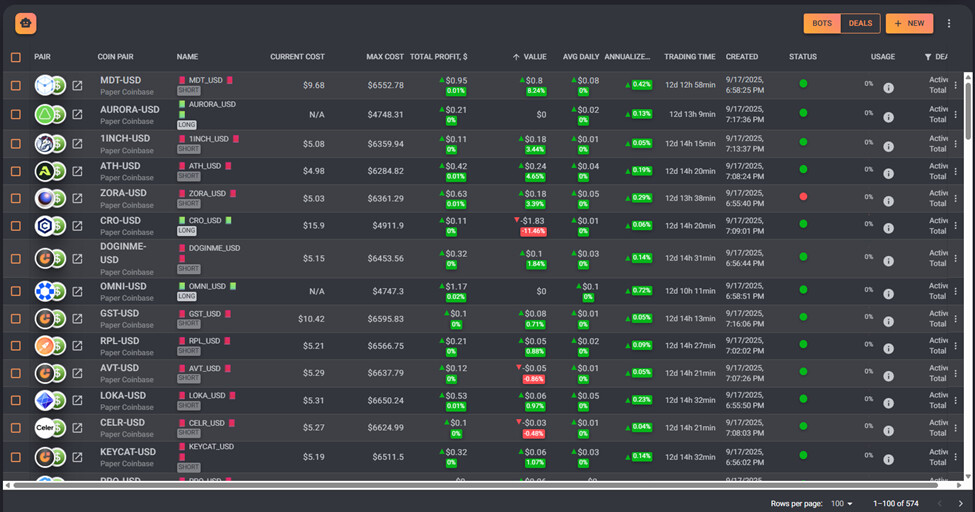
Task: Tick the LOKA-USD row checkbox
Action: pos(15,400)
